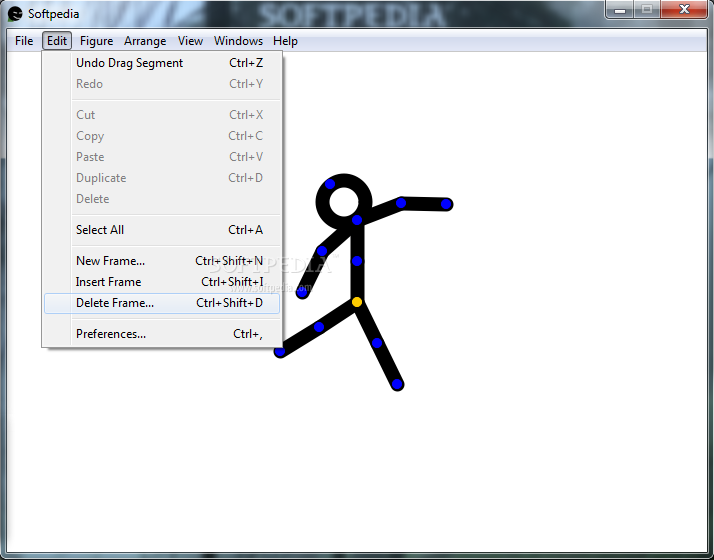The image size is (714, 560).
Task: Select the blue neck joint handle
Action: pyautogui.click(x=357, y=220)
